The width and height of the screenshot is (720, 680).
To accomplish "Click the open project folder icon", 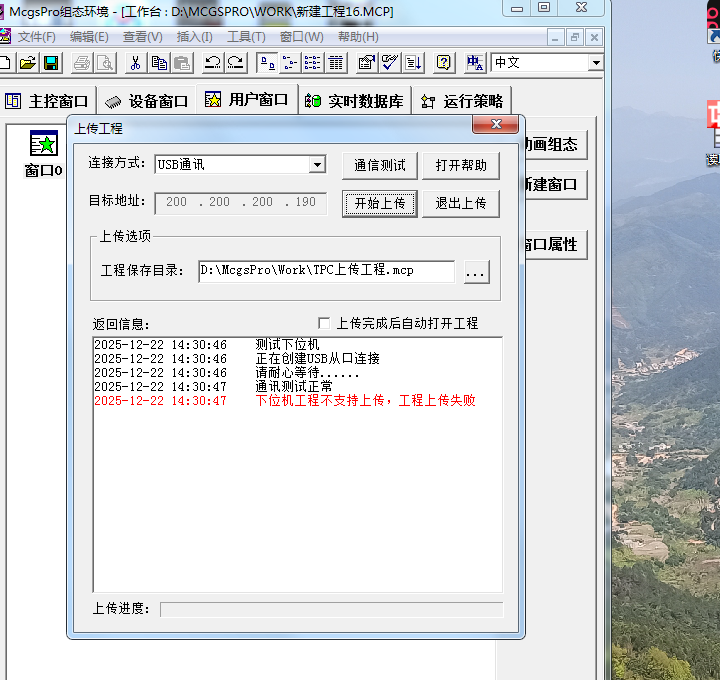I will point(28,63).
